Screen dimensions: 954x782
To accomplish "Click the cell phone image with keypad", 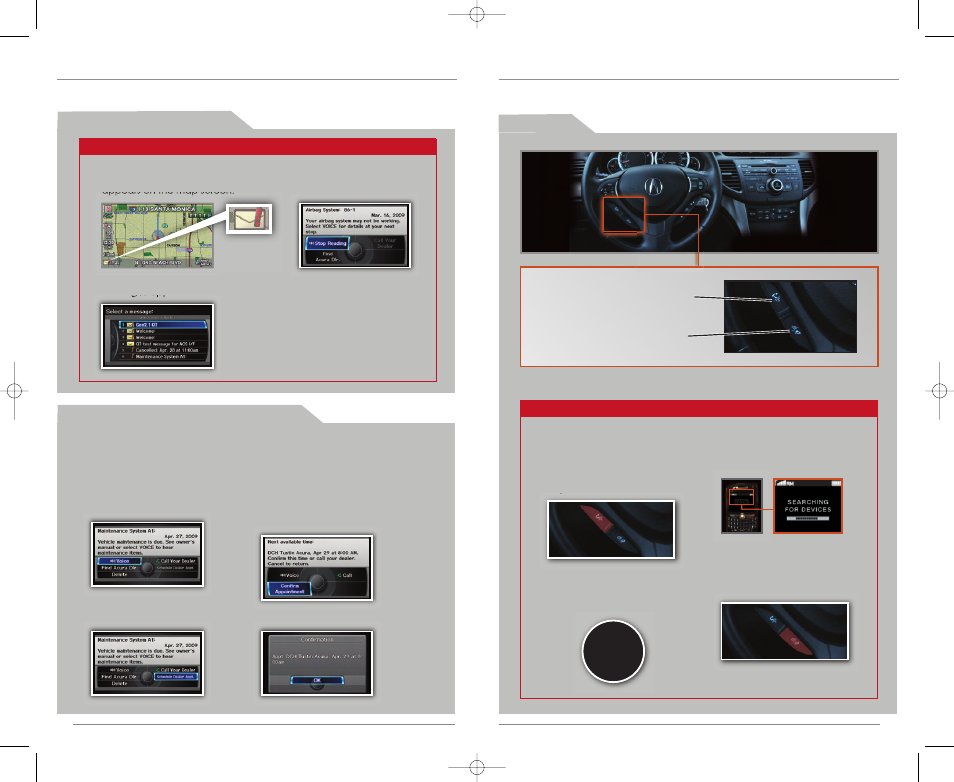I will (x=741, y=511).
